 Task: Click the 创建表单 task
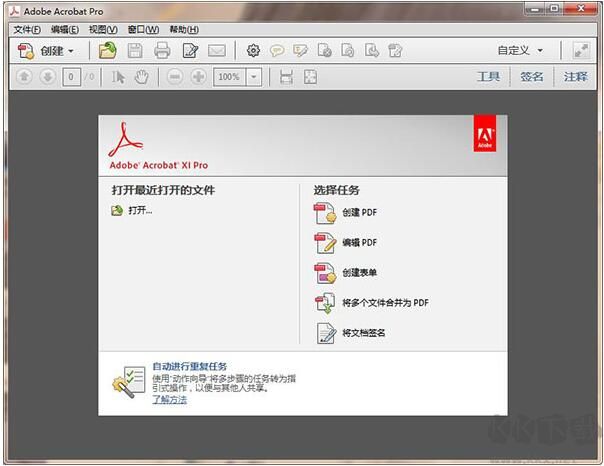[345, 273]
